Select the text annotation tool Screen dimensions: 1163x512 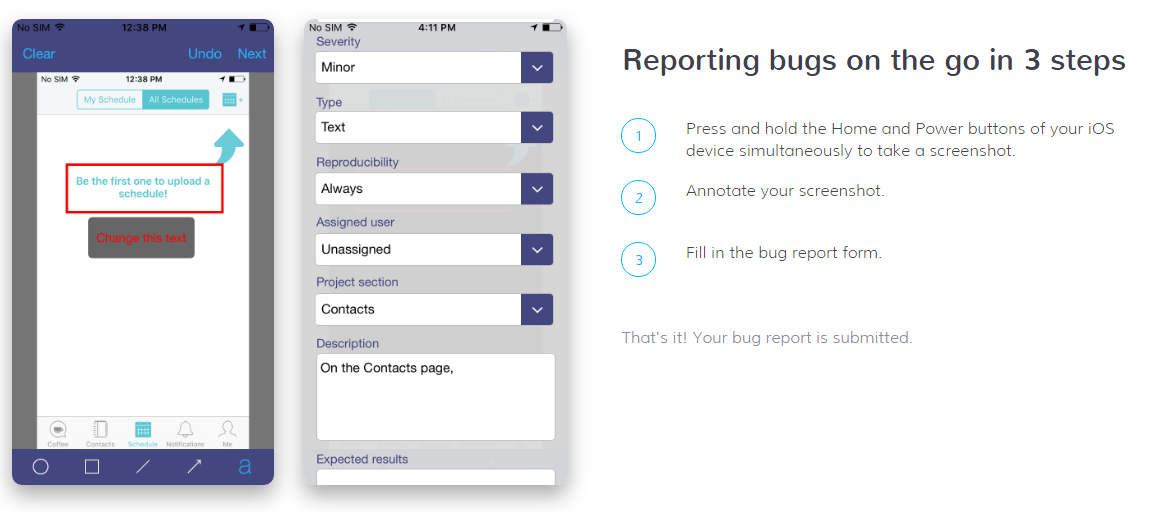point(245,466)
